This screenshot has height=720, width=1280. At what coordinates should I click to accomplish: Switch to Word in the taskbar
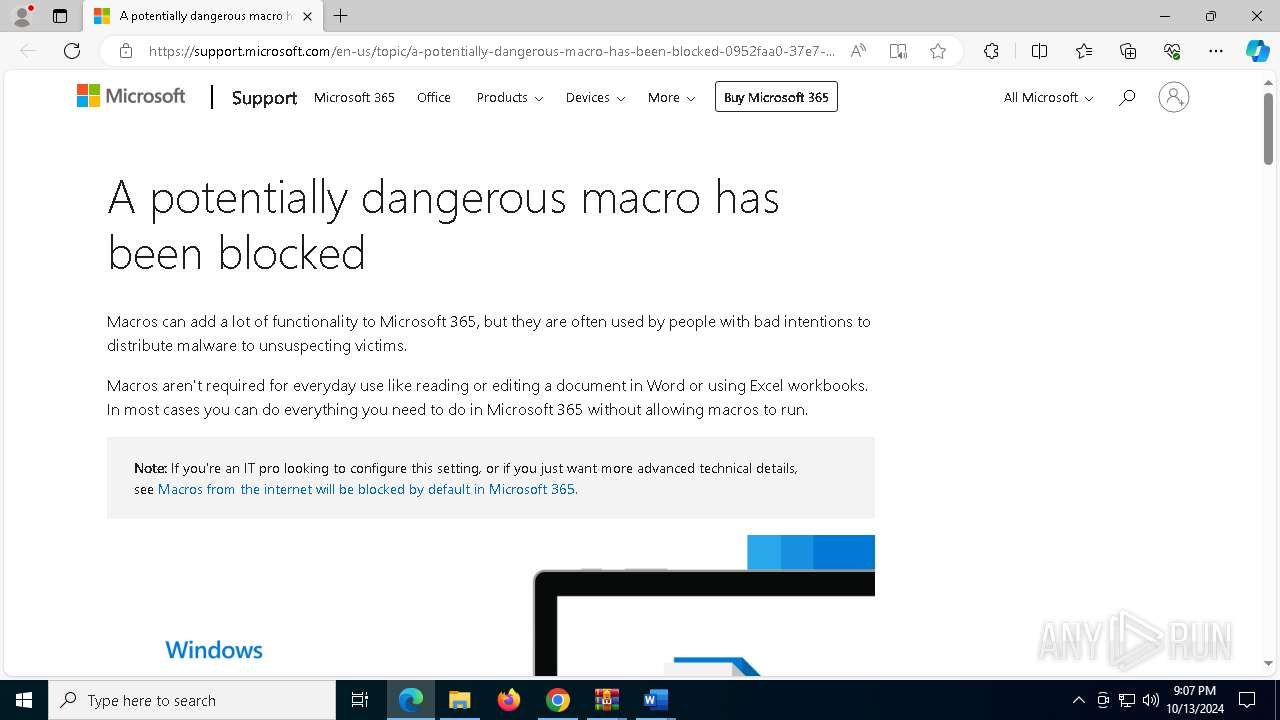[656, 700]
